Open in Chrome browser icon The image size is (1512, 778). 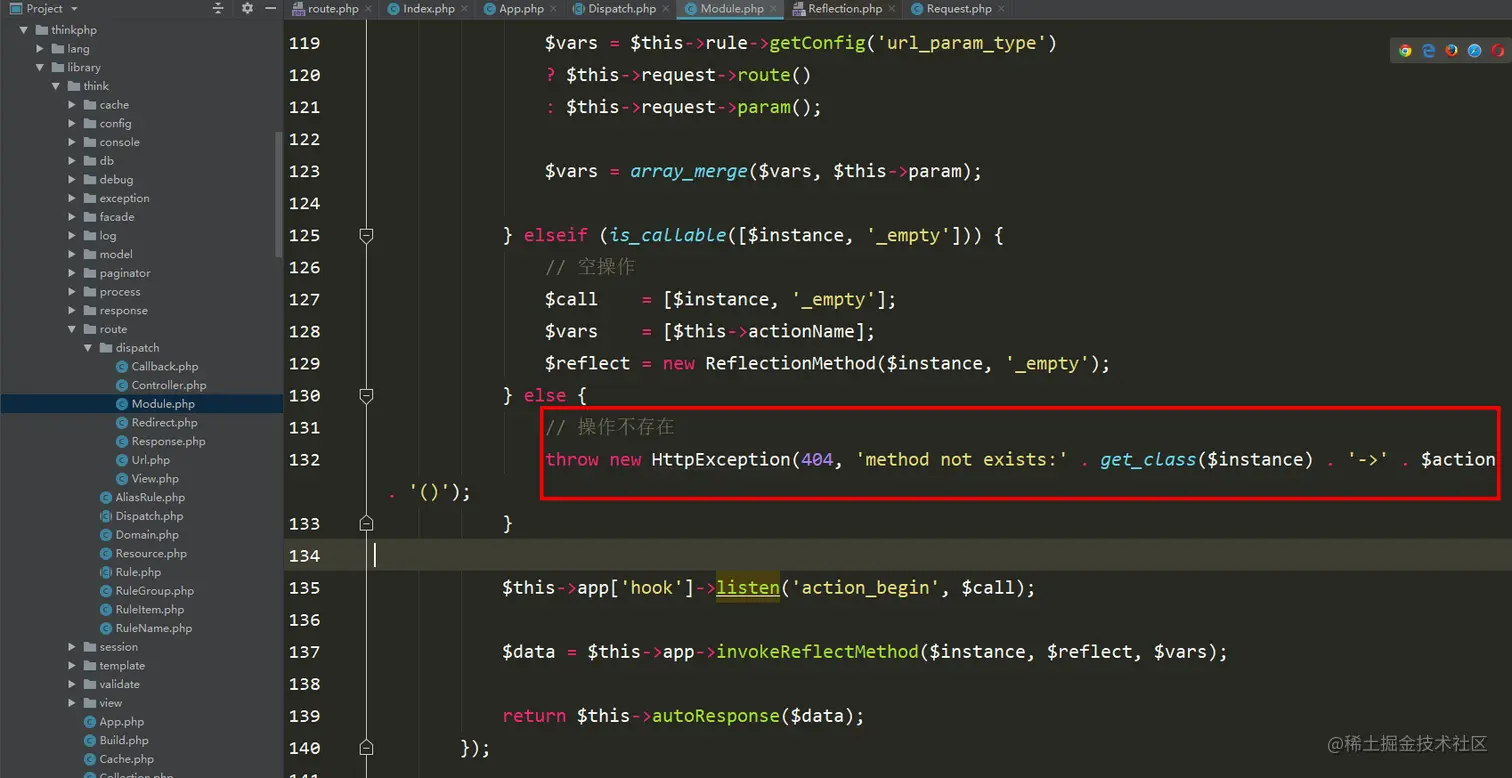(x=1405, y=50)
